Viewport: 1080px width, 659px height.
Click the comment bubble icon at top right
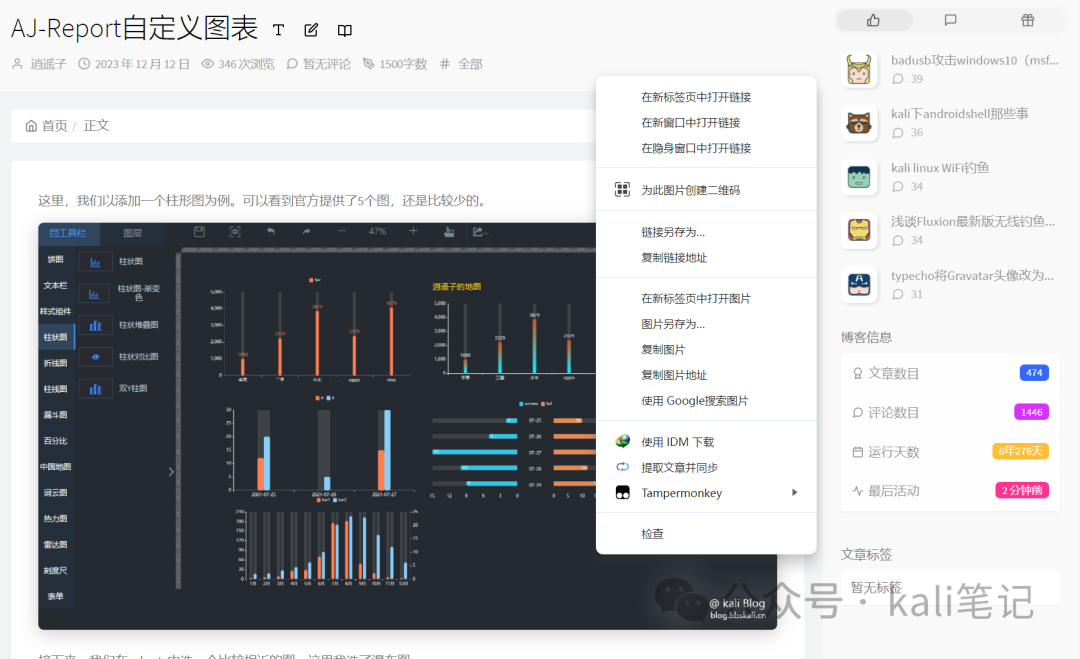[x=950, y=20]
